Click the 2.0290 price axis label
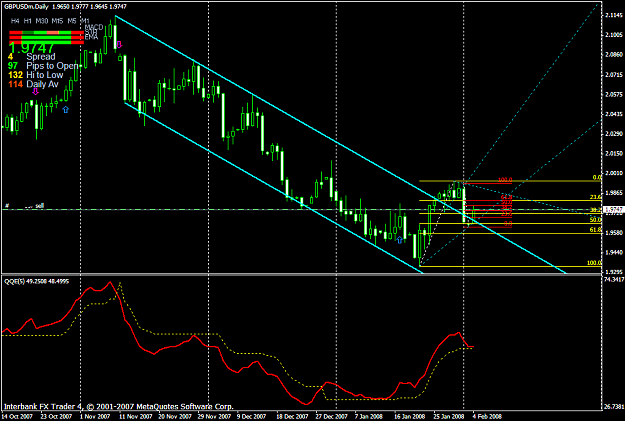This screenshot has width=625, height=421. (614, 134)
